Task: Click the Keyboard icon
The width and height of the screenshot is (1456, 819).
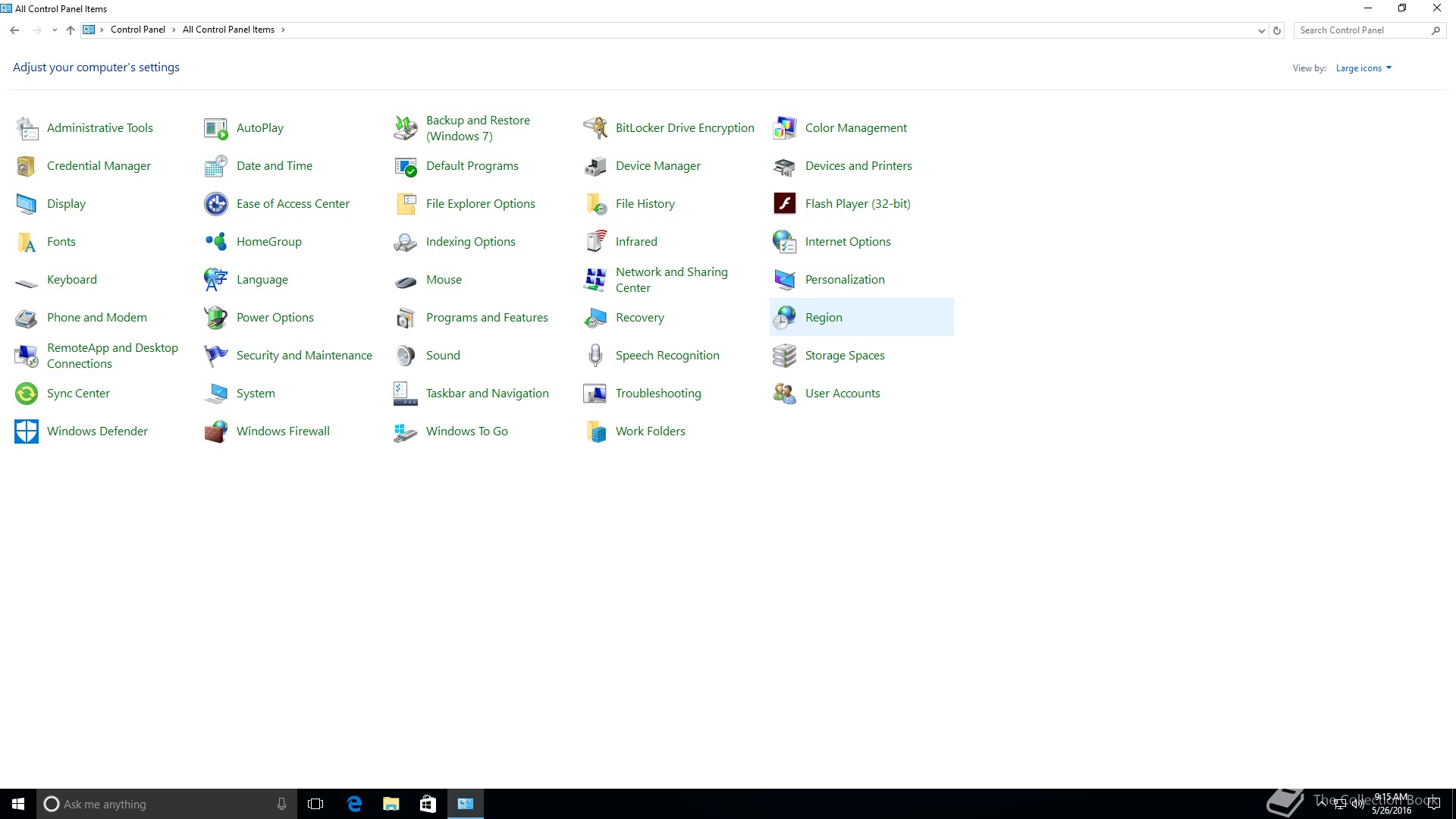Action: click(x=27, y=282)
